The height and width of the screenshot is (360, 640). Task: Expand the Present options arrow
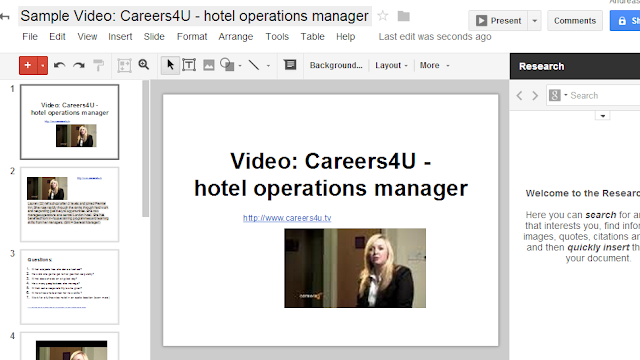(534, 20)
